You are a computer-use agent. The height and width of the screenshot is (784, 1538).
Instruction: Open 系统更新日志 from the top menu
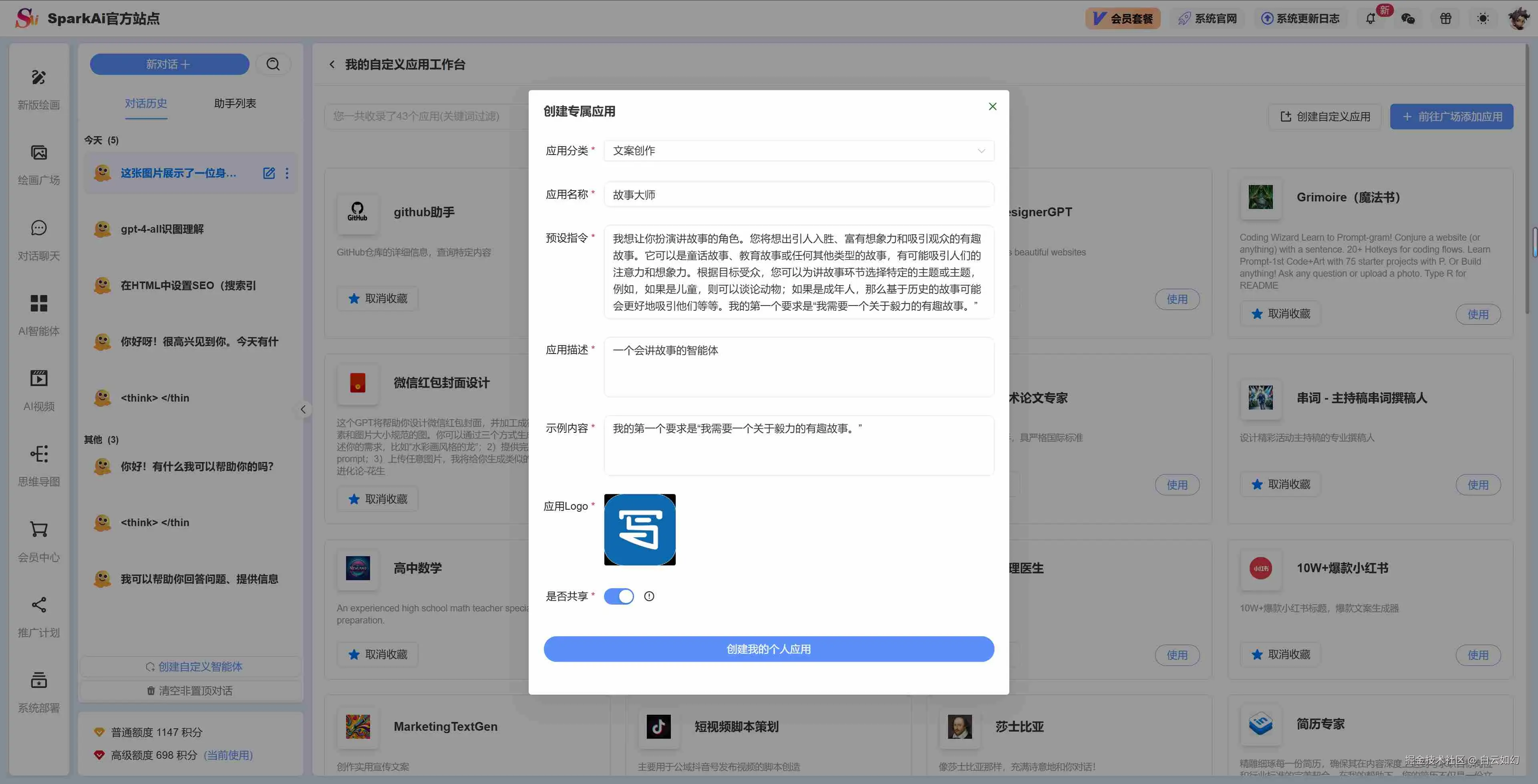pyautogui.click(x=1300, y=18)
